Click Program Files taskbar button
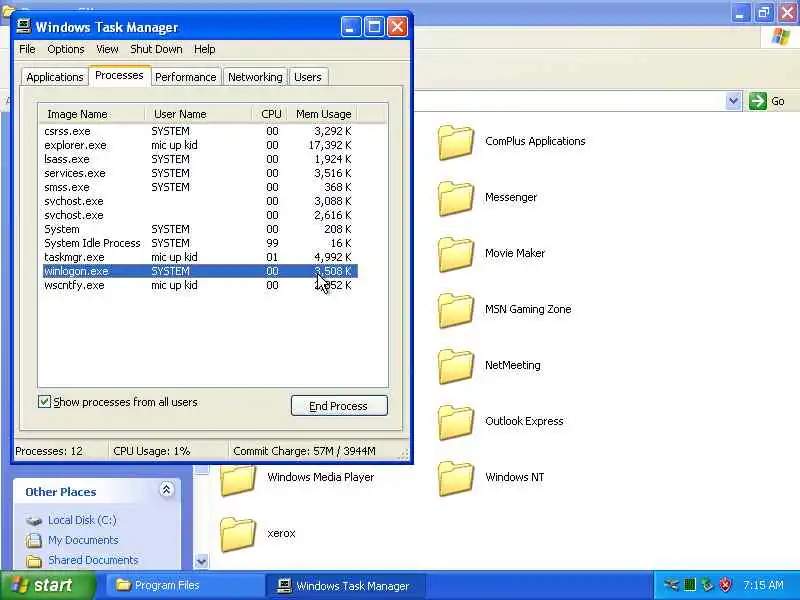The image size is (800, 600). click(184, 585)
